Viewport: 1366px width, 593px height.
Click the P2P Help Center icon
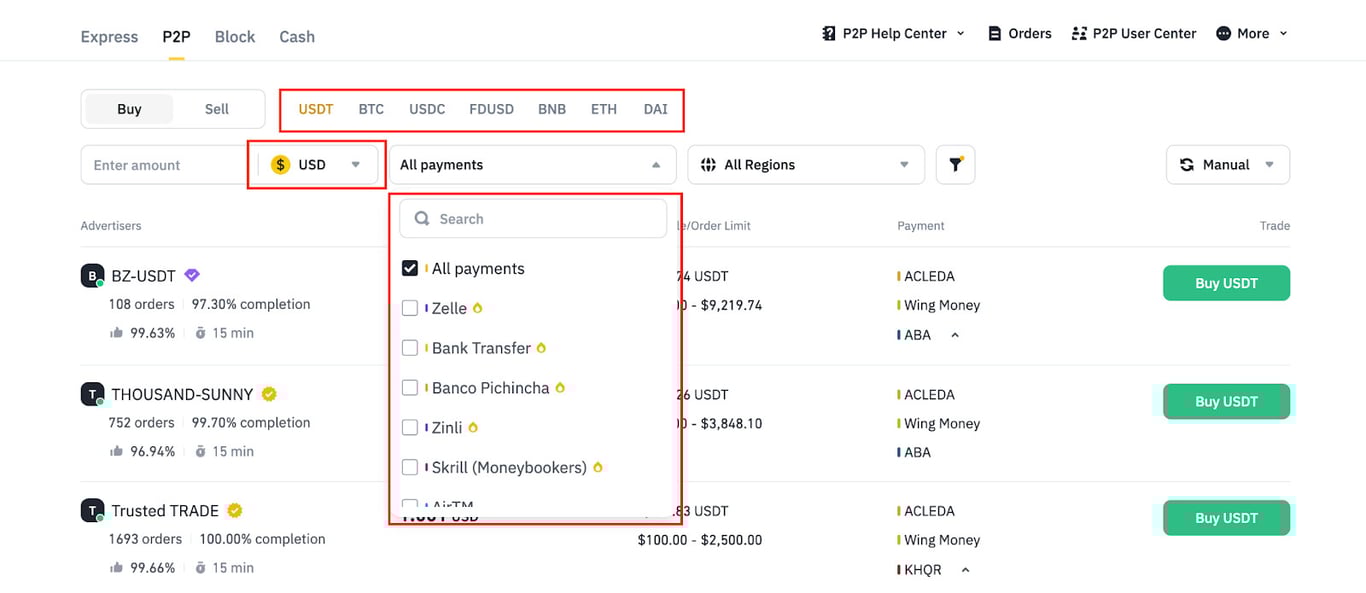point(828,32)
